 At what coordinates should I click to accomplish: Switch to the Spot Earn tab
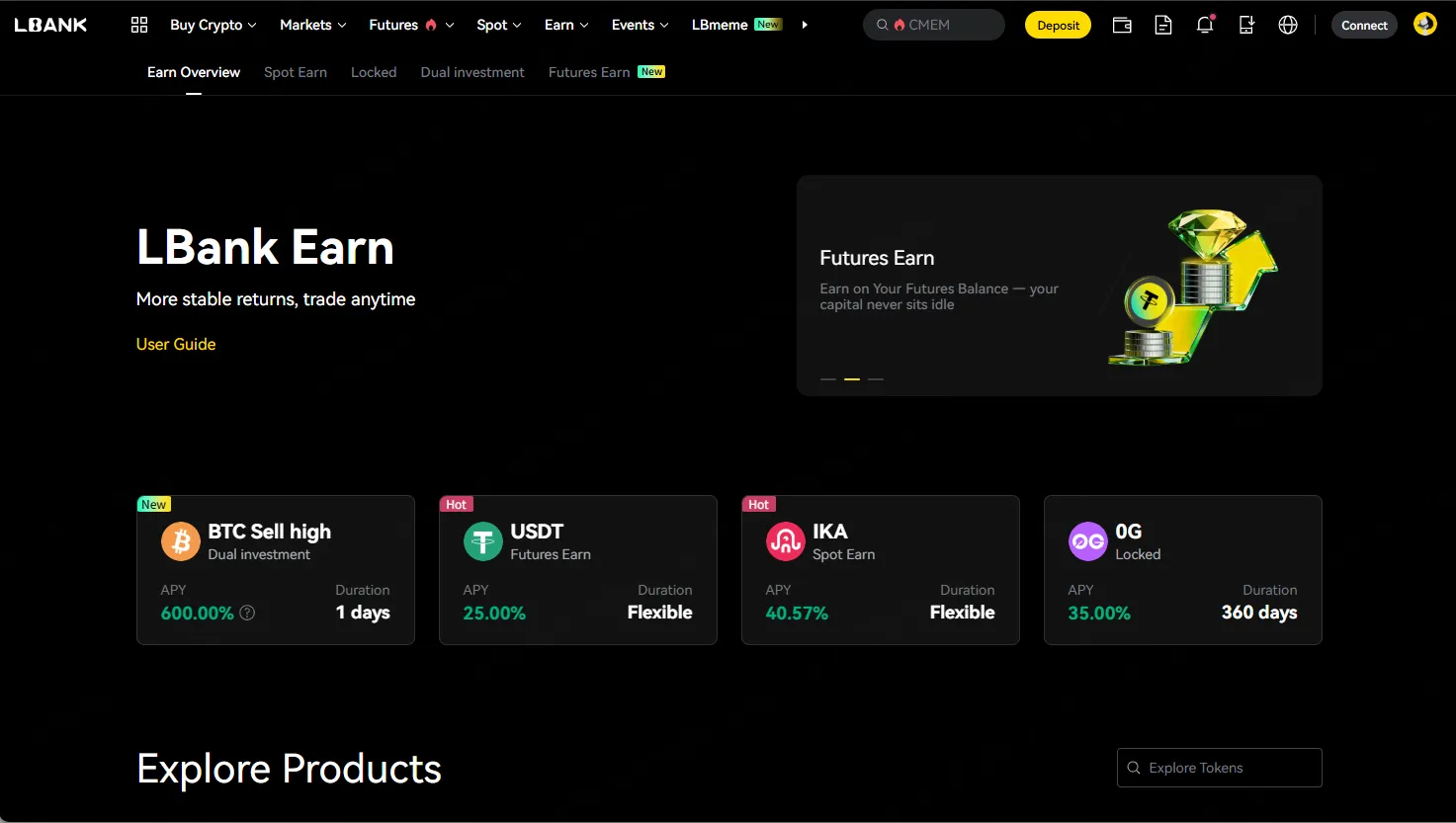pyautogui.click(x=295, y=72)
